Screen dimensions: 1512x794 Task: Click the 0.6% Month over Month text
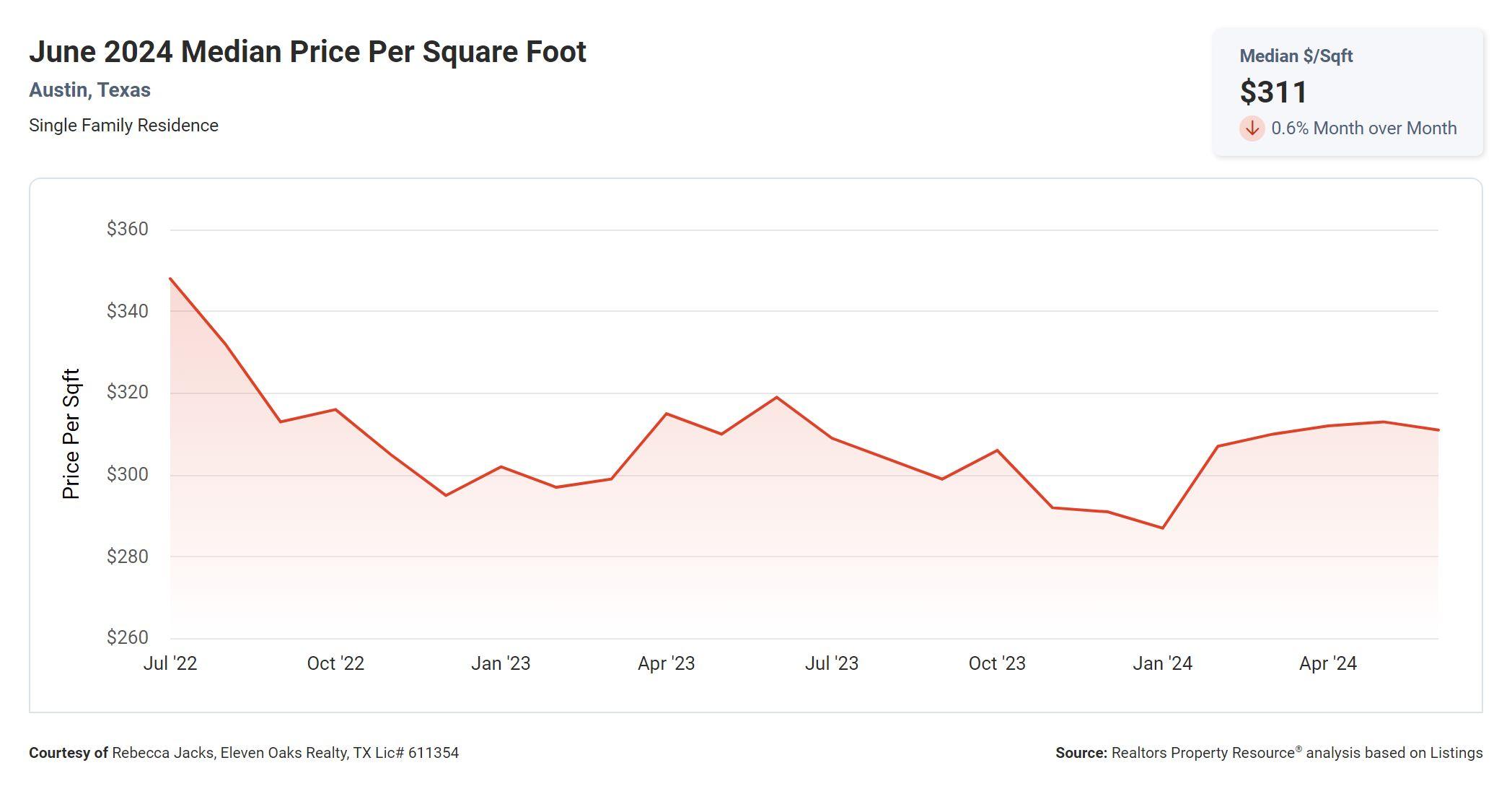(x=1363, y=128)
